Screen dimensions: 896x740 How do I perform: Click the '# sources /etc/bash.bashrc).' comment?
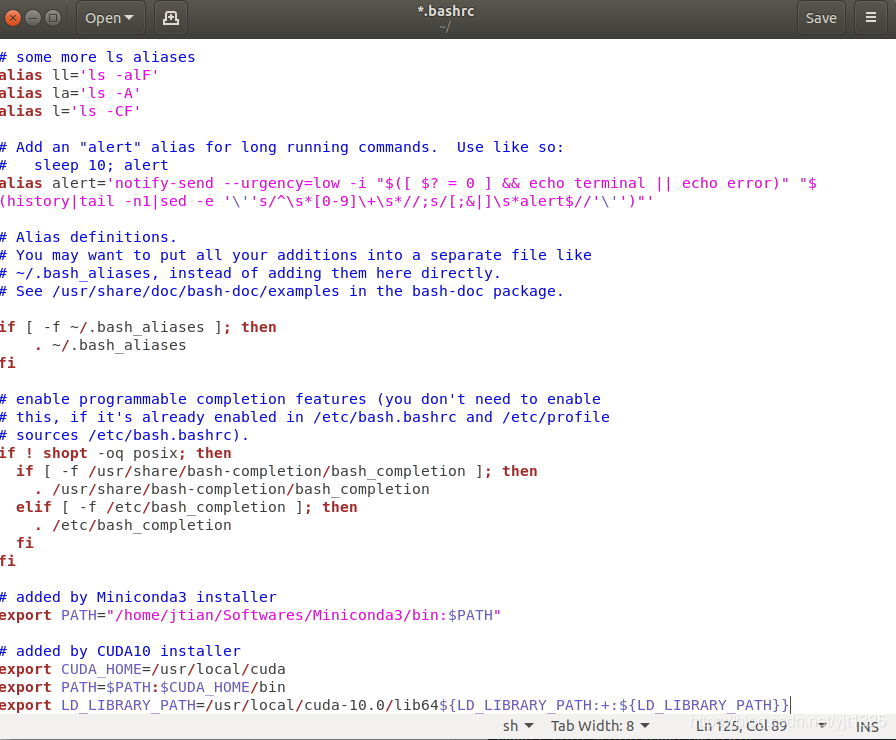[x=125, y=435]
